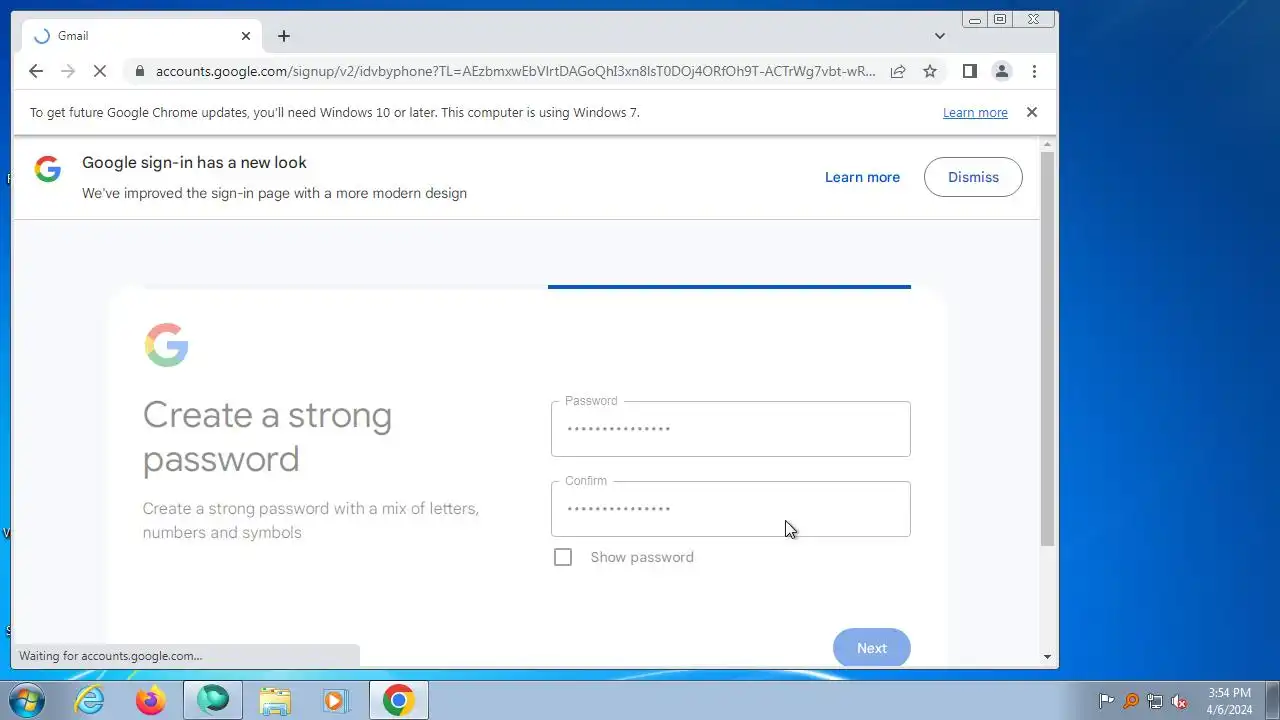
Task: Open a new tab with plus button
Action: point(284,36)
